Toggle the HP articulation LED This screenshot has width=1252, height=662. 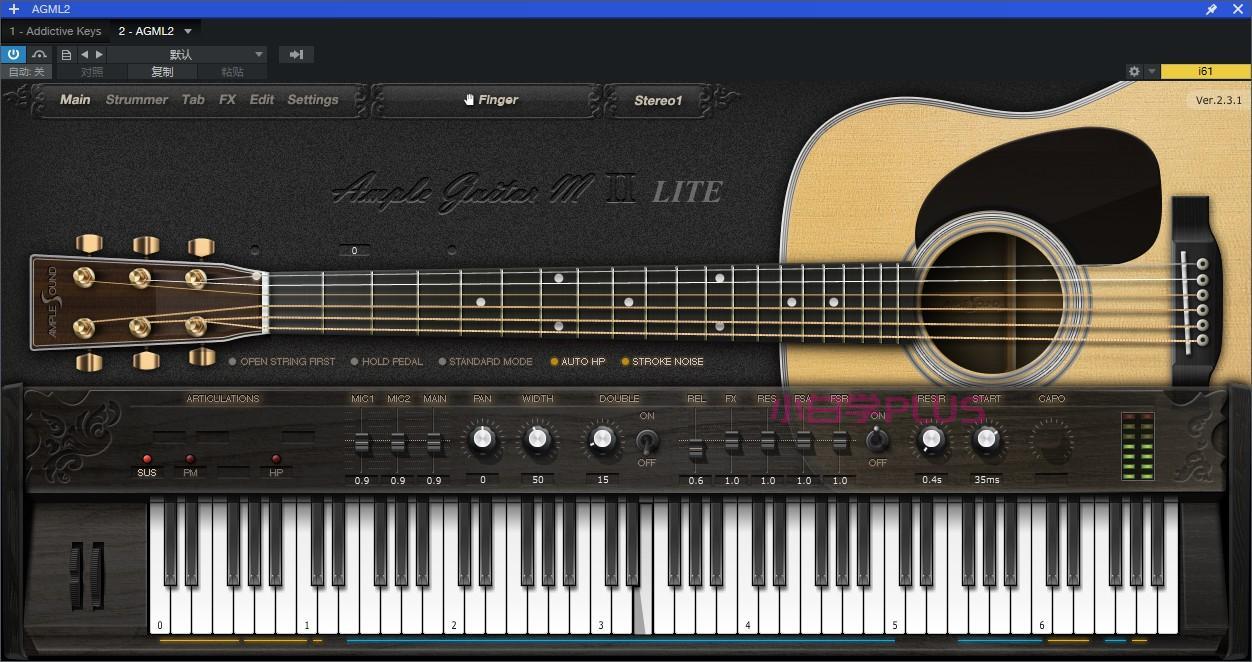point(276,460)
